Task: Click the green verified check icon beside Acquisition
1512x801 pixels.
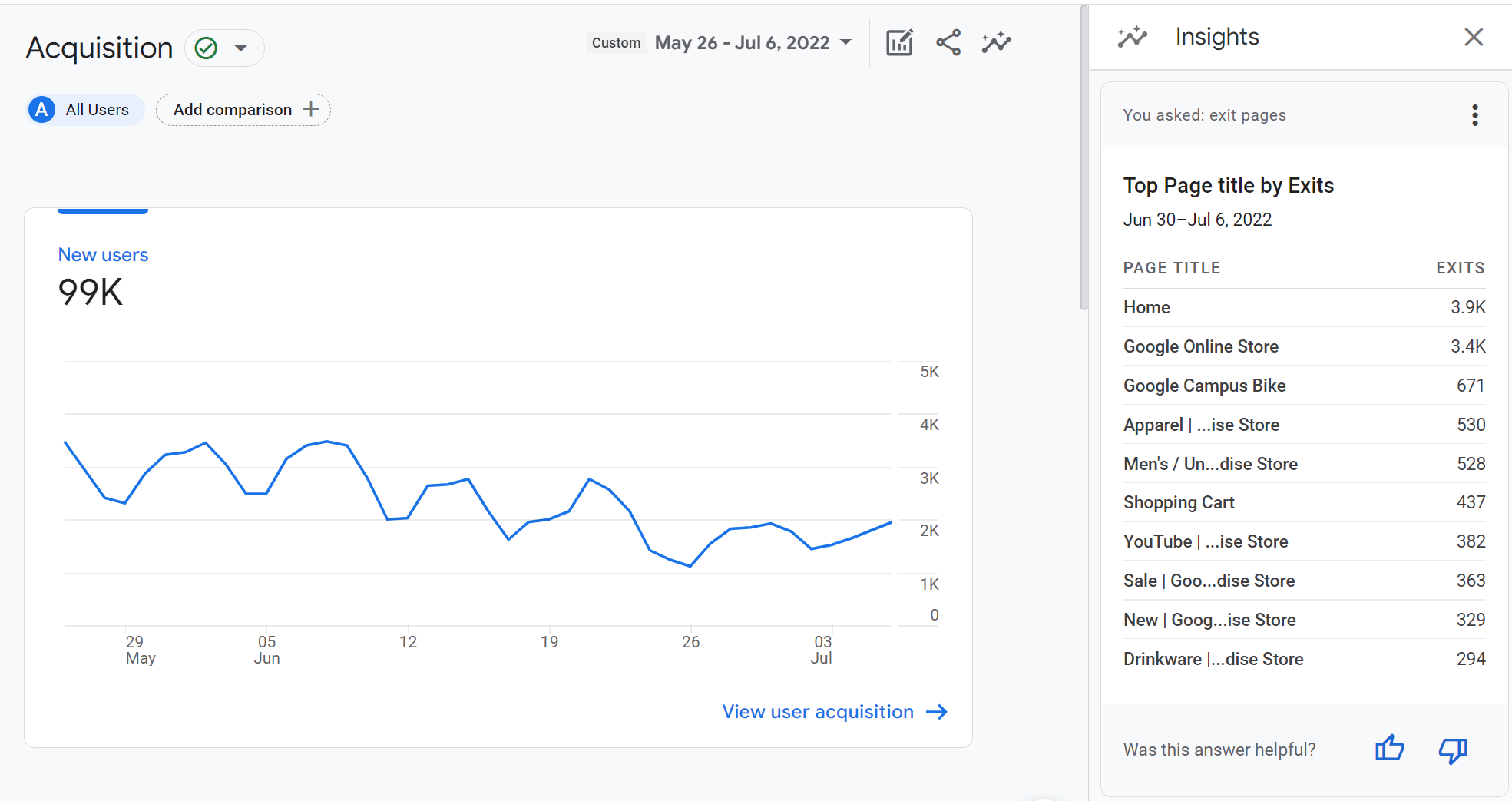Action: coord(206,48)
